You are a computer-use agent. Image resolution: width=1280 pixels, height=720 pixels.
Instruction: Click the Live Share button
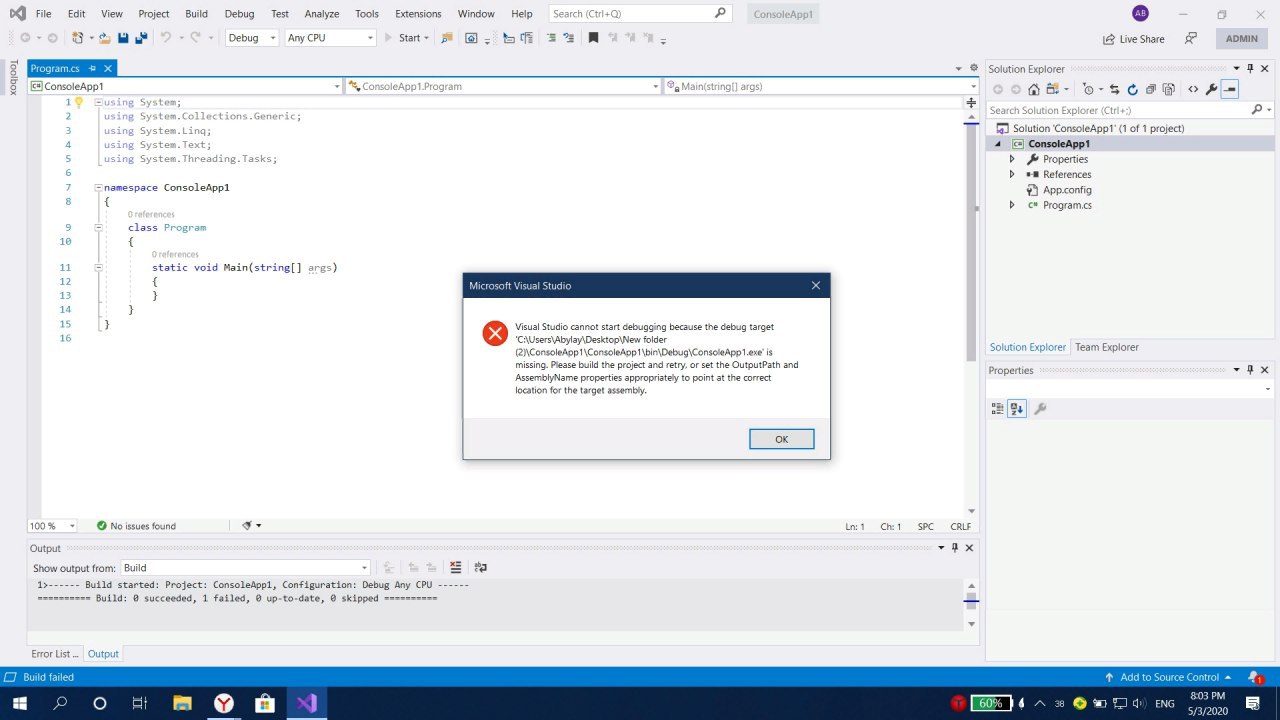click(1133, 39)
